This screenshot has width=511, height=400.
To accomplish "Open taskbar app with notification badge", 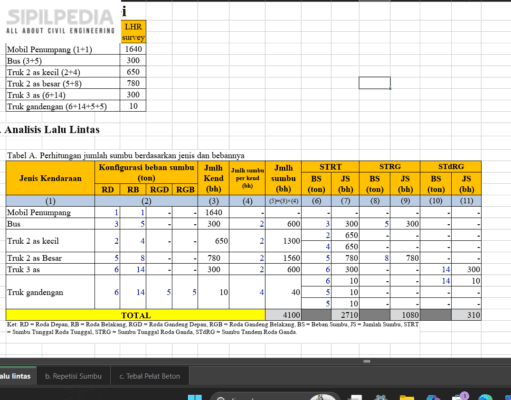I will tap(460, 397).
